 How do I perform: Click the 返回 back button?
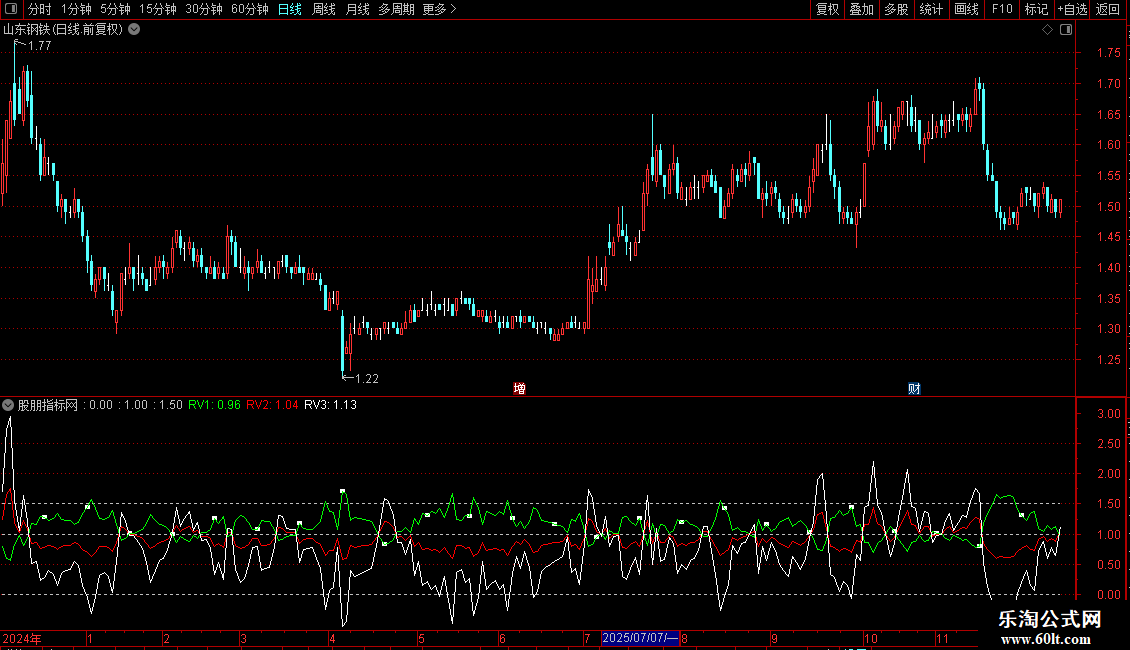coord(1108,9)
